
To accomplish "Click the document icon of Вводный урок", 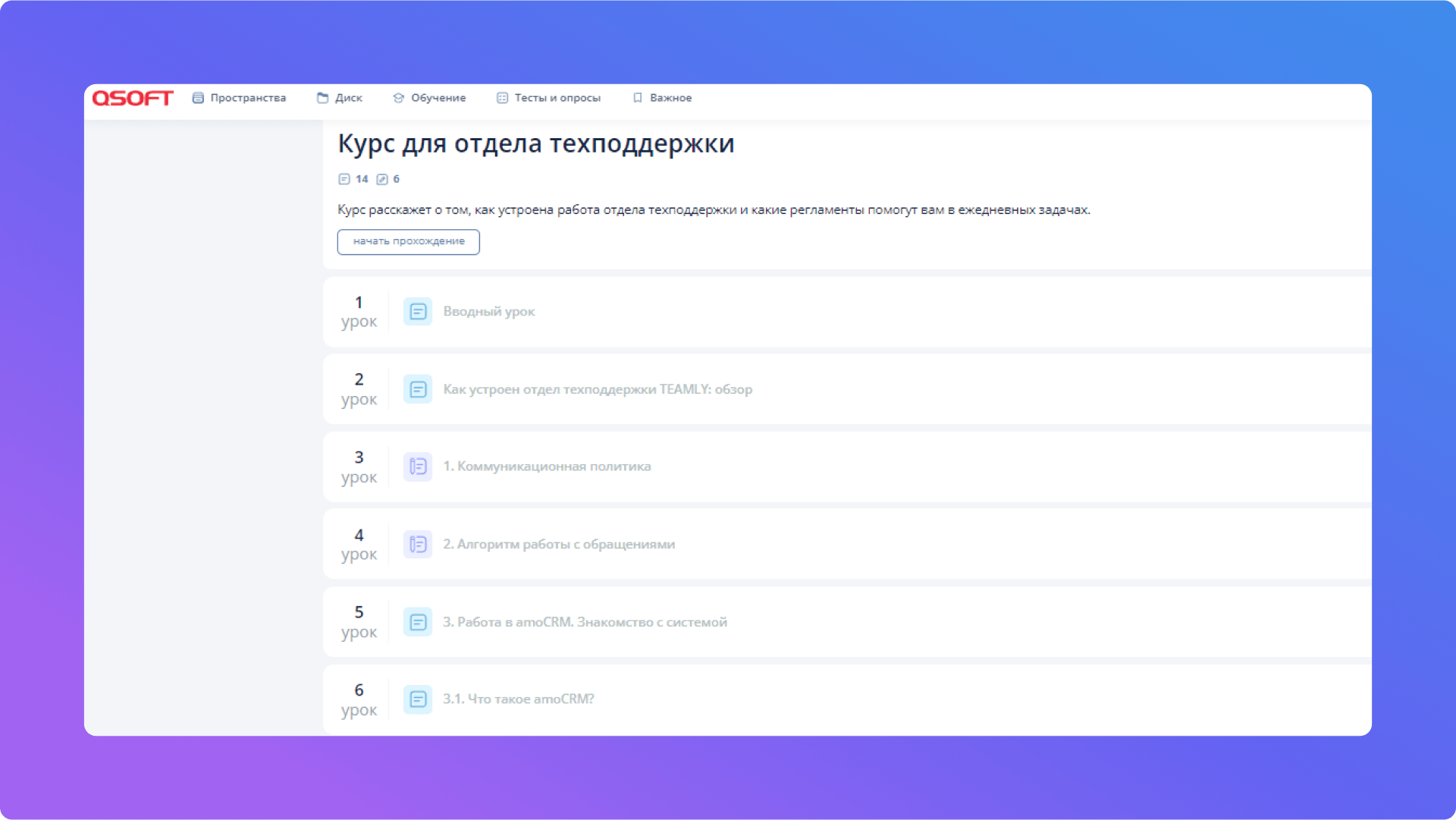I will 418,312.
